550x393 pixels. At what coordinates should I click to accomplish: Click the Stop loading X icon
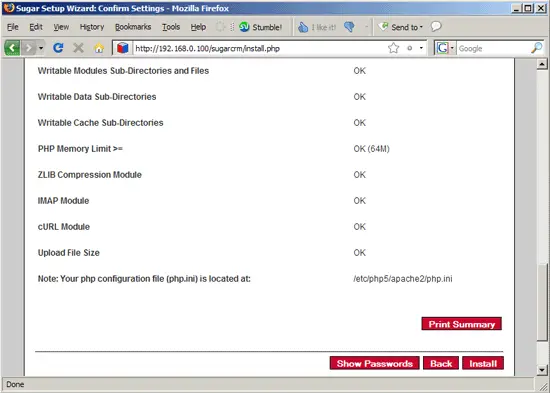pos(79,48)
